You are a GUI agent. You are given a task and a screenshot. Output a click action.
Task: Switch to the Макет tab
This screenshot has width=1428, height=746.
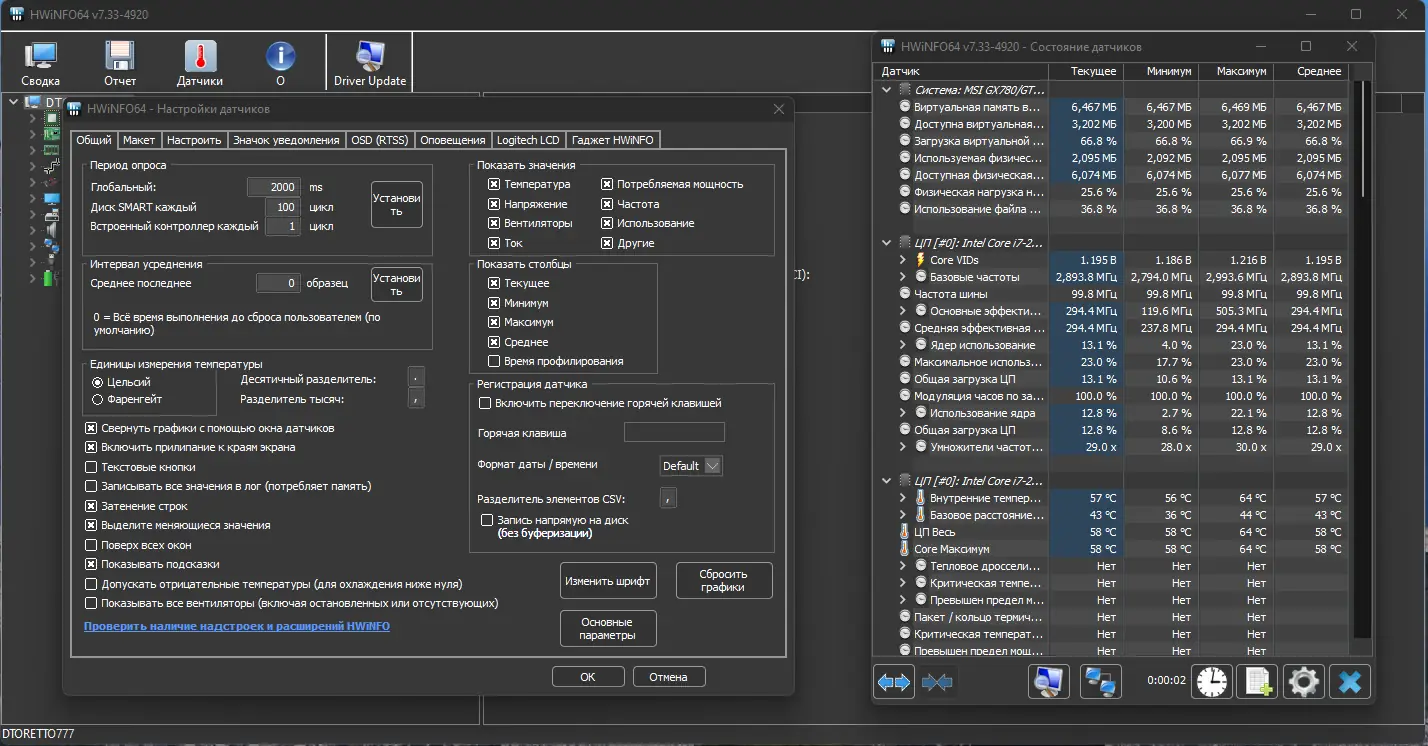click(139, 140)
